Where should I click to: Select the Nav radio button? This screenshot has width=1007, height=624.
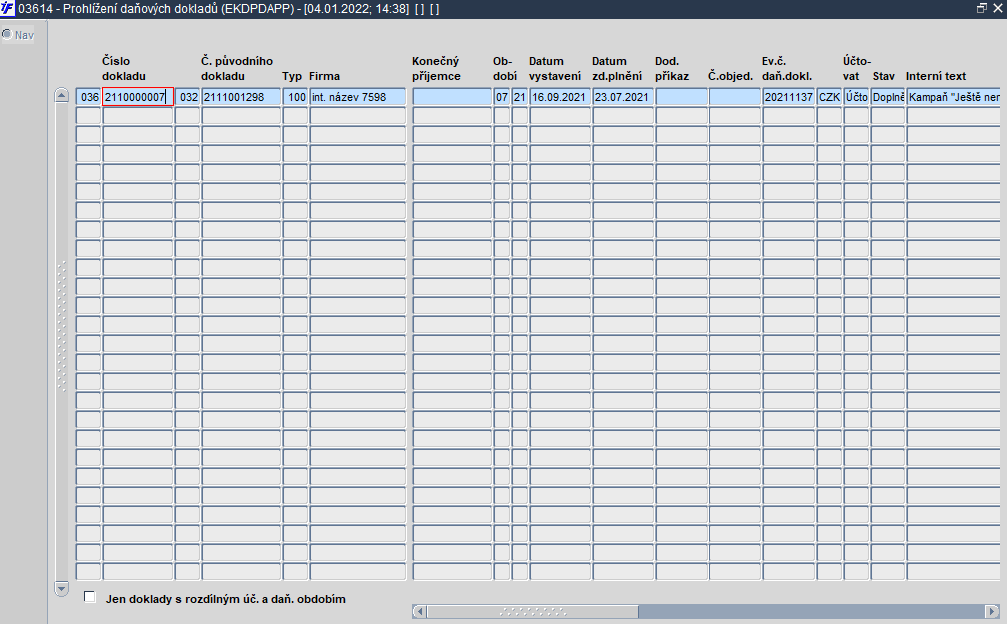click(x=7, y=34)
